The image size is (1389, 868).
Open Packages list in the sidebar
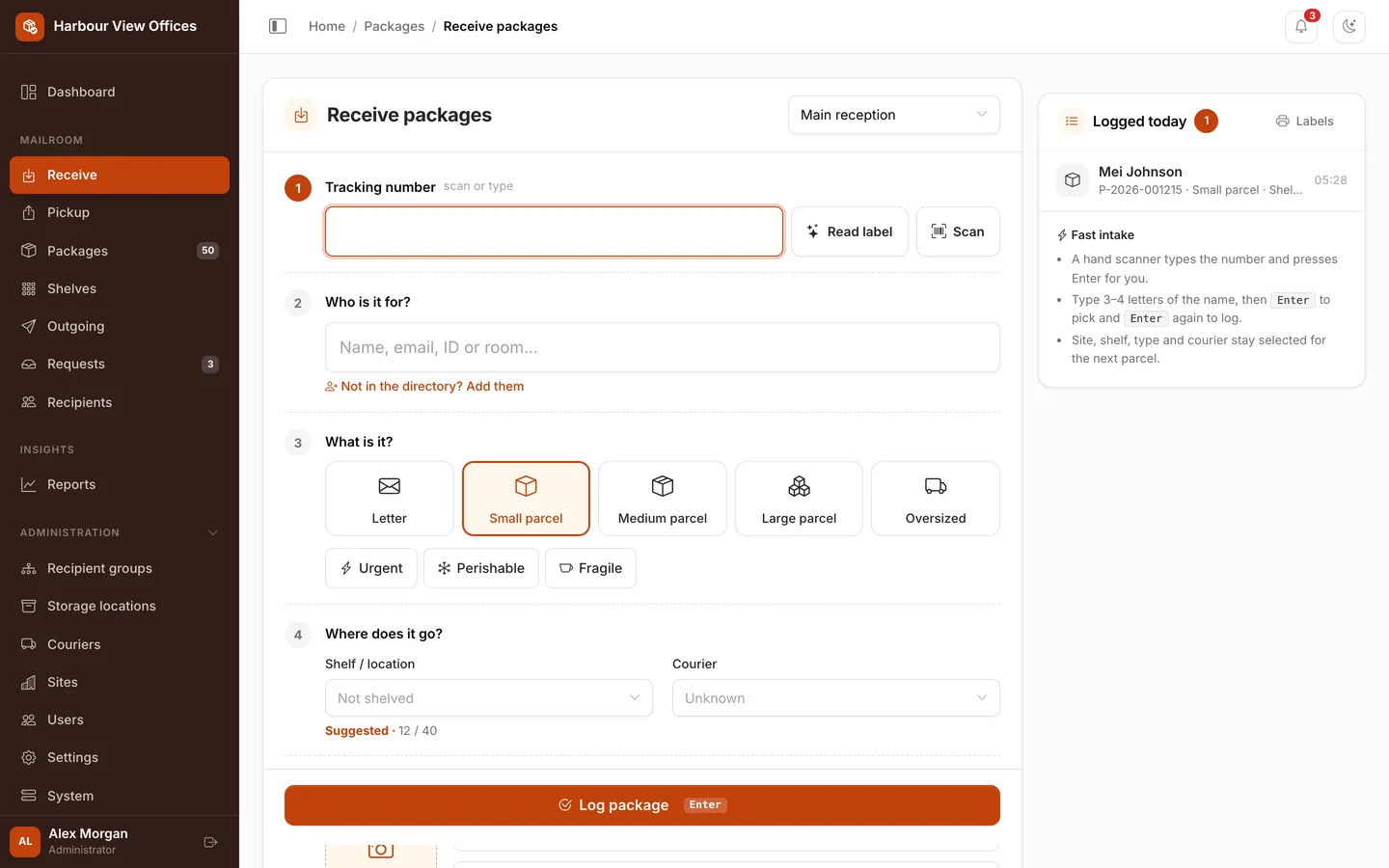click(120, 251)
